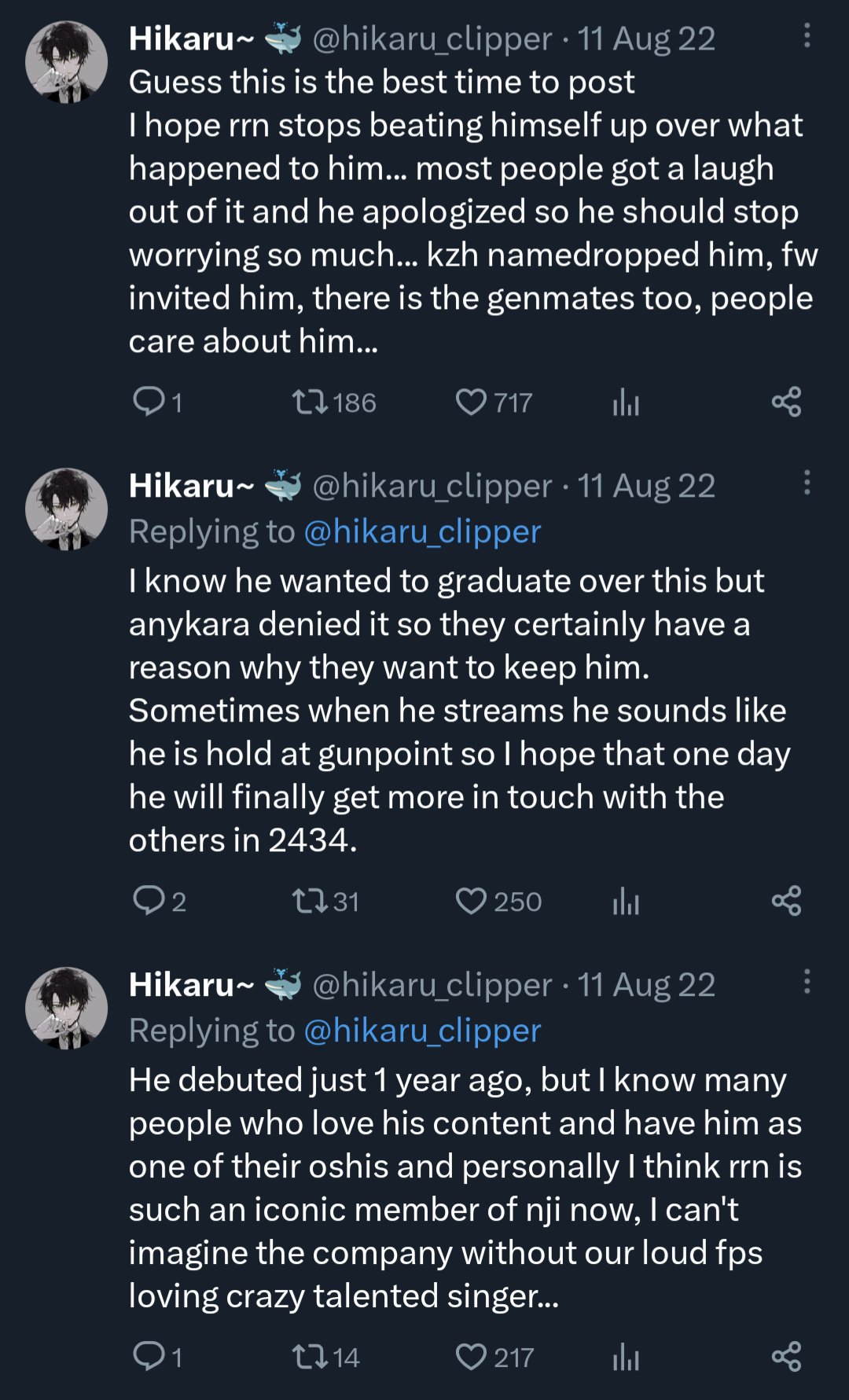Retweet the tweet with 31 retweets
The width and height of the screenshot is (849, 1400).
tap(310, 901)
